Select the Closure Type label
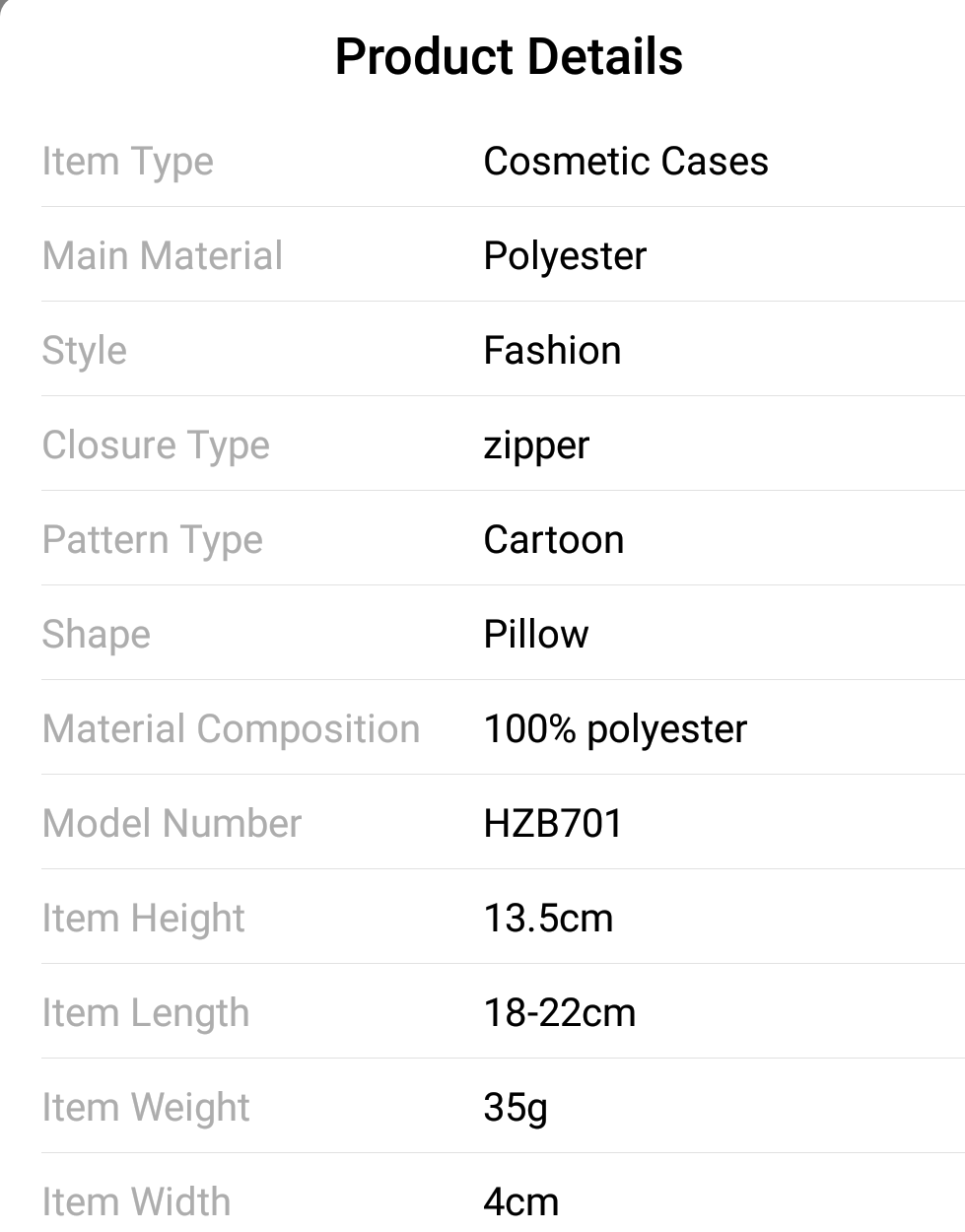 156,445
